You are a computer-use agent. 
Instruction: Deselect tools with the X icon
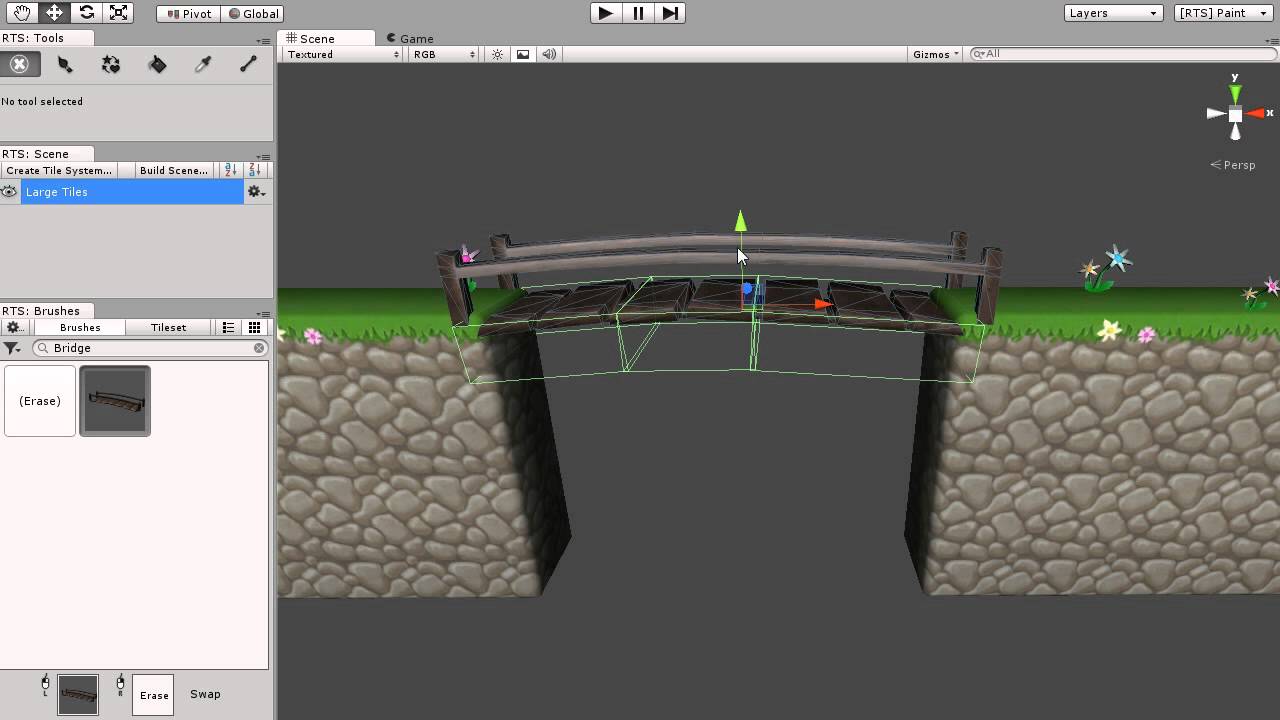click(20, 64)
